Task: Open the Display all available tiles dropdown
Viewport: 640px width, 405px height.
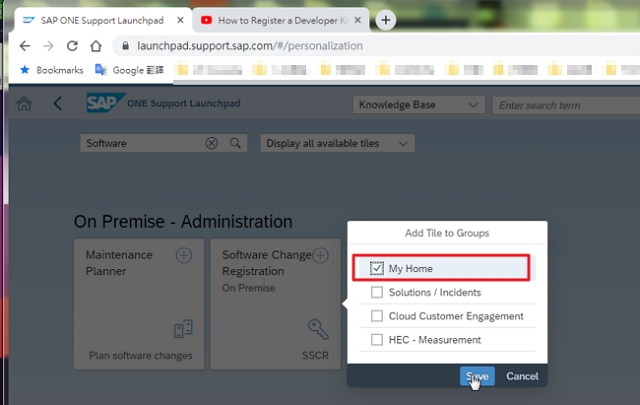Action: pos(338,143)
